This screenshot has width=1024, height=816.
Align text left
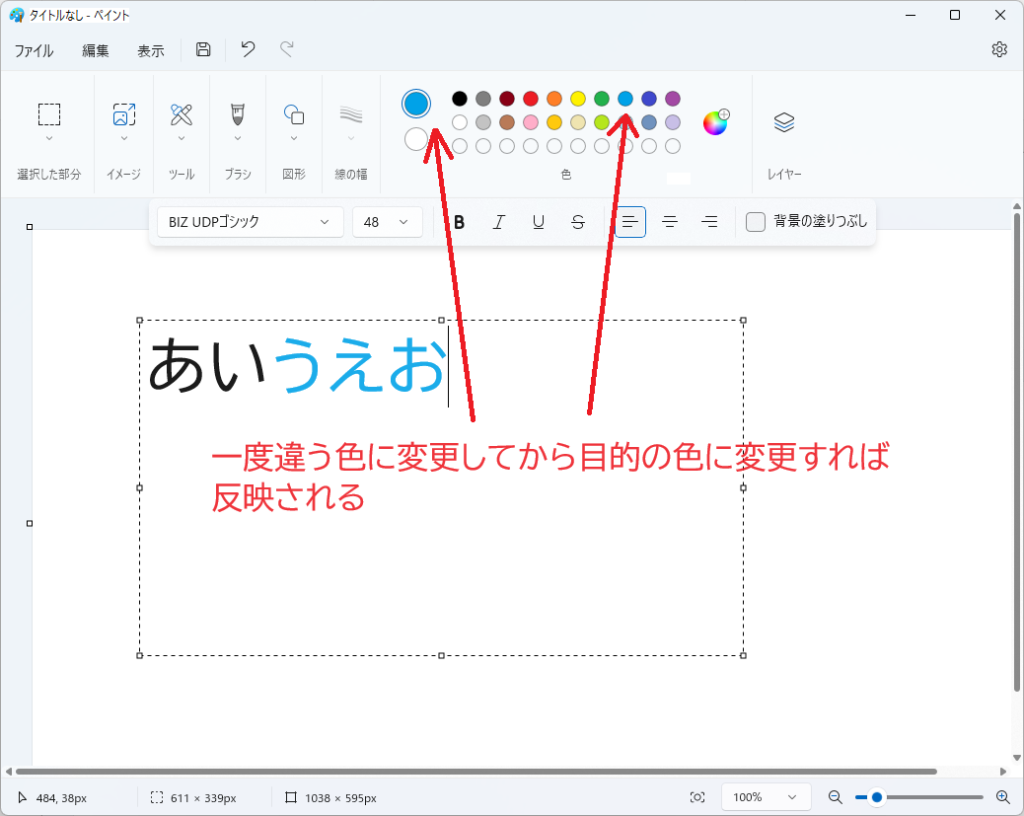tap(630, 222)
